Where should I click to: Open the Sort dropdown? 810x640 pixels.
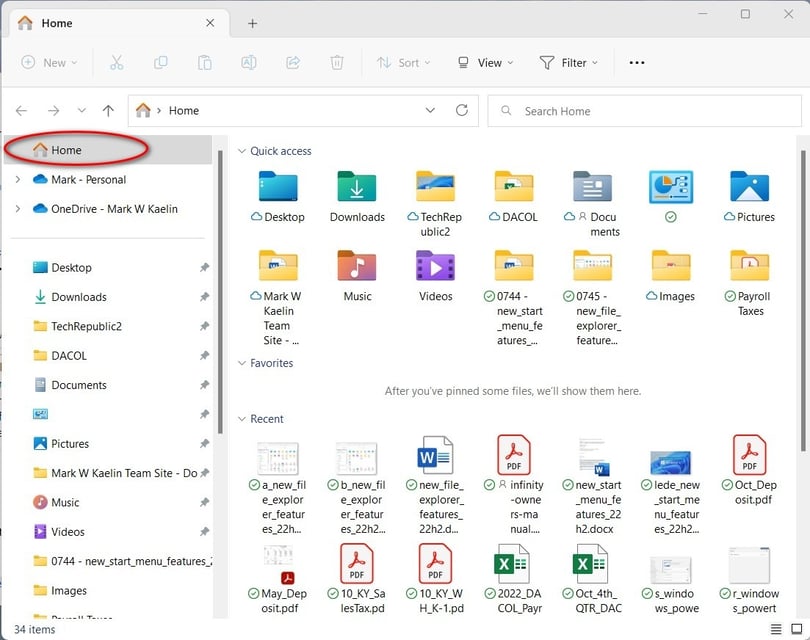[404, 62]
